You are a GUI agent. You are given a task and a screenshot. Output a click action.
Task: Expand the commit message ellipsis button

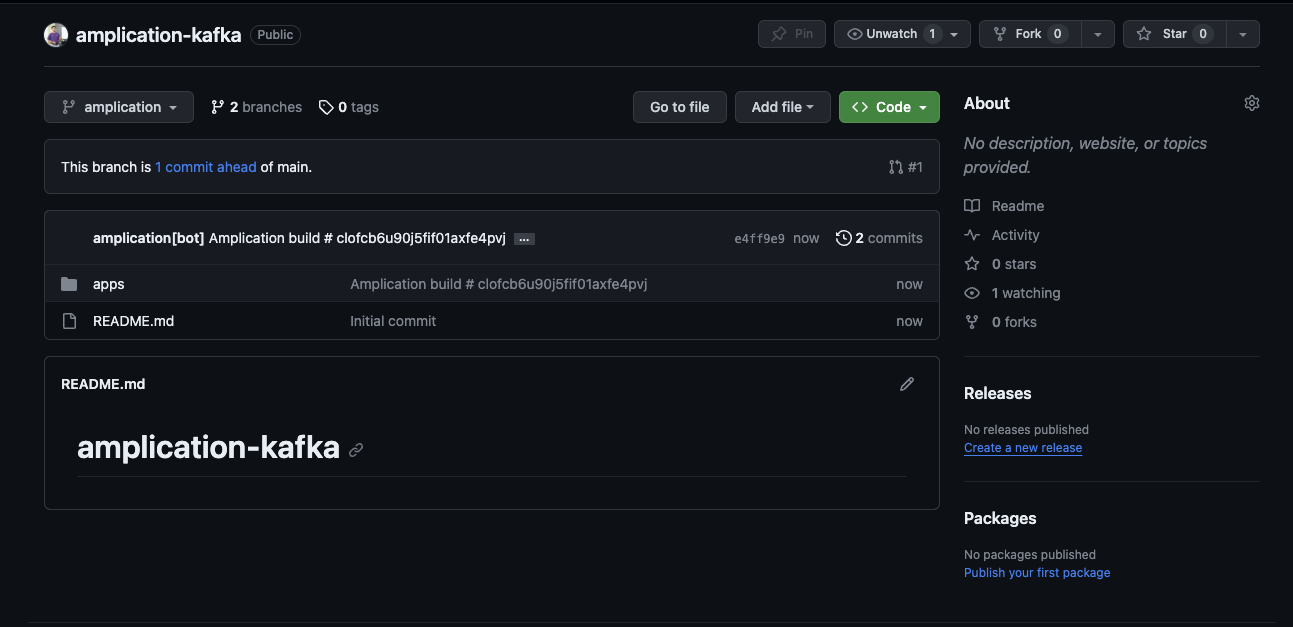(524, 239)
